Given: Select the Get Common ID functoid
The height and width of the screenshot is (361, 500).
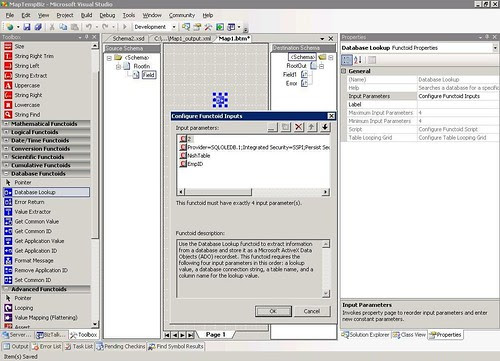Looking at the screenshot, I should coord(33,231).
